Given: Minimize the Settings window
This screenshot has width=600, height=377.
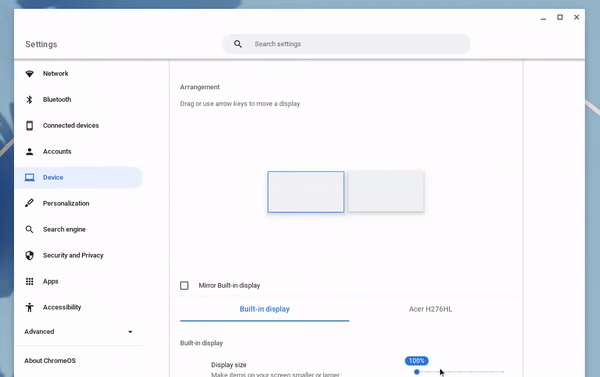Looking at the screenshot, I should coord(543,18).
